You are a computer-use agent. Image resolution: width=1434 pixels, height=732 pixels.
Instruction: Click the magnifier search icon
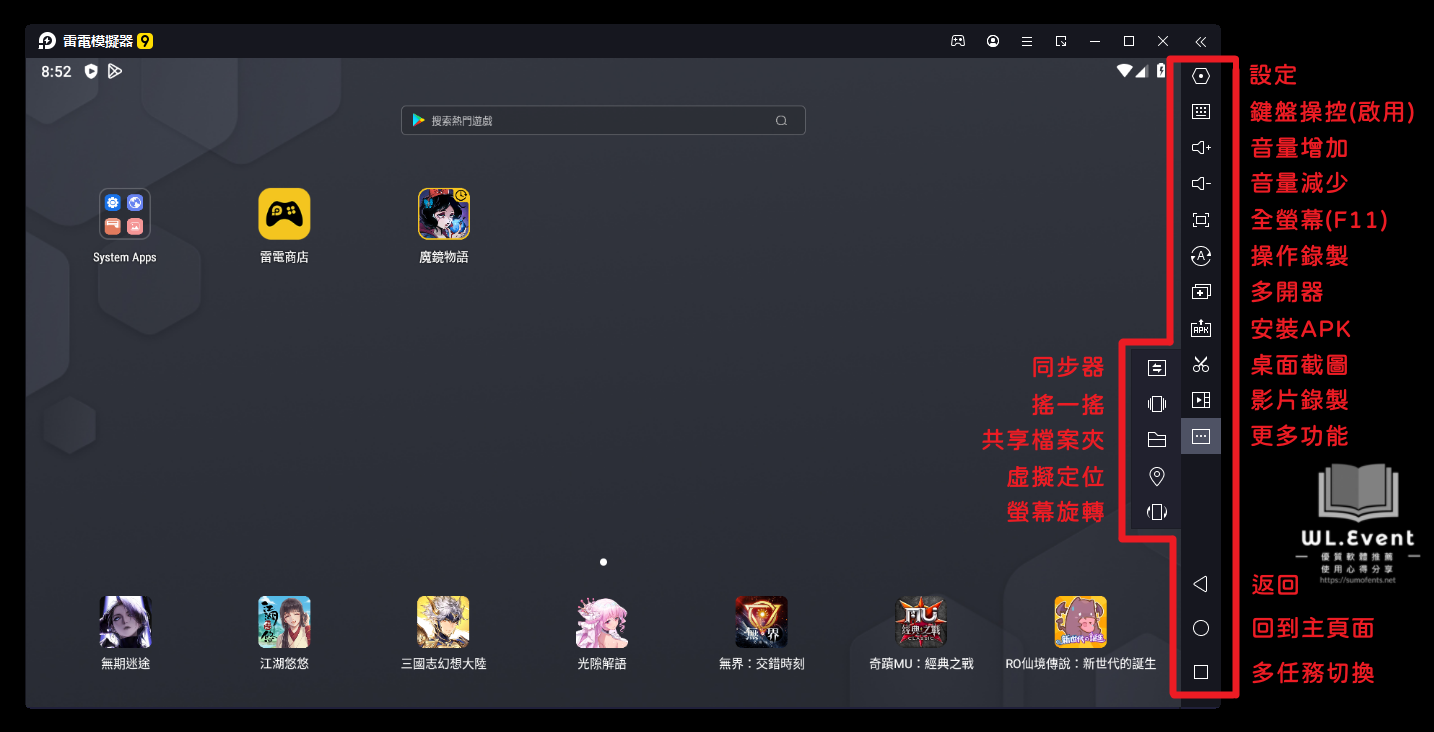781,120
